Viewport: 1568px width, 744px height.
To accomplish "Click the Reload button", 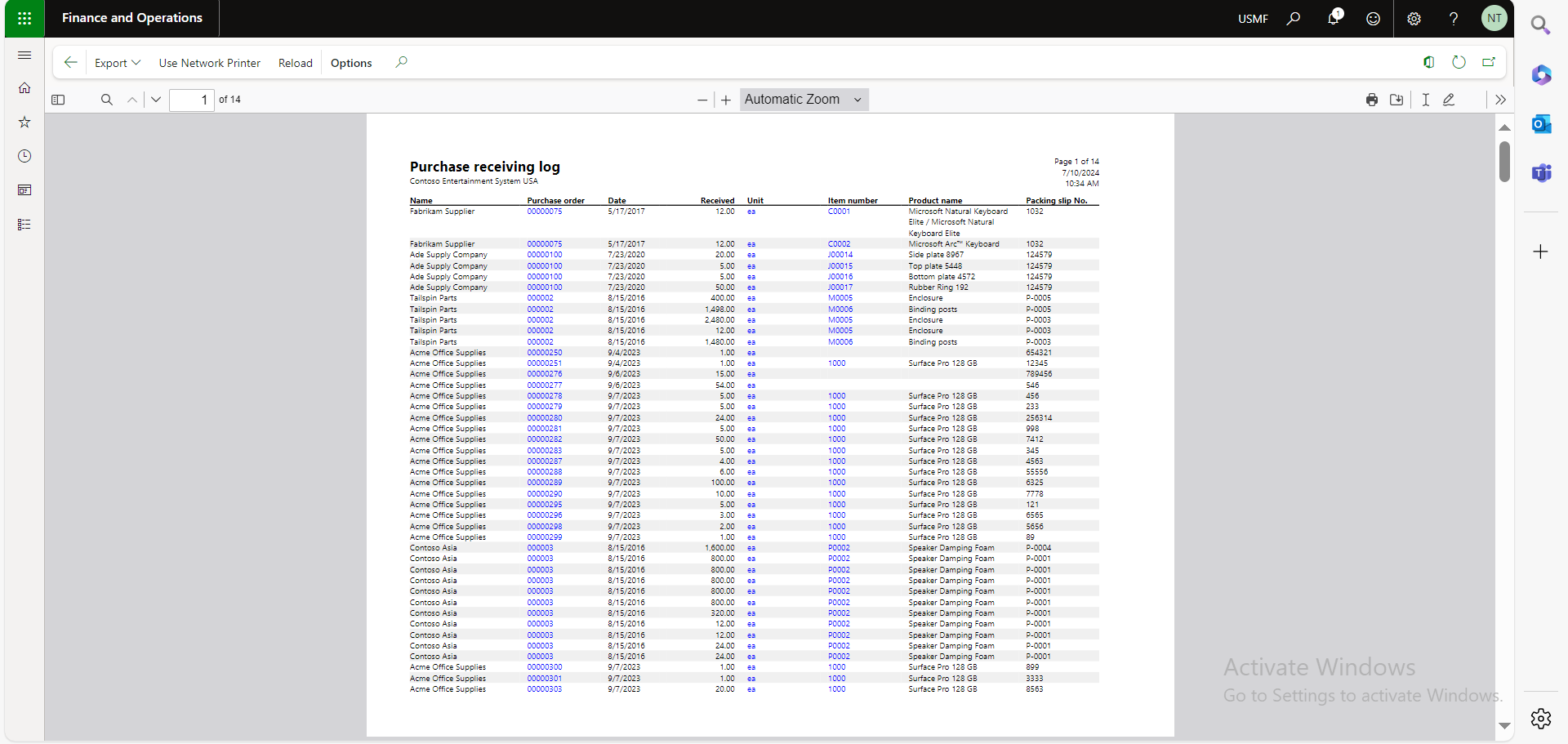I will pyautogui.click(x=295, y=63).
